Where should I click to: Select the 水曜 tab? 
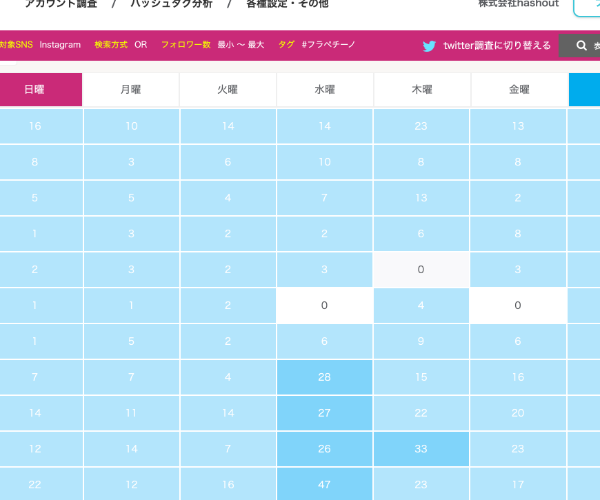(x=324, y=90)
